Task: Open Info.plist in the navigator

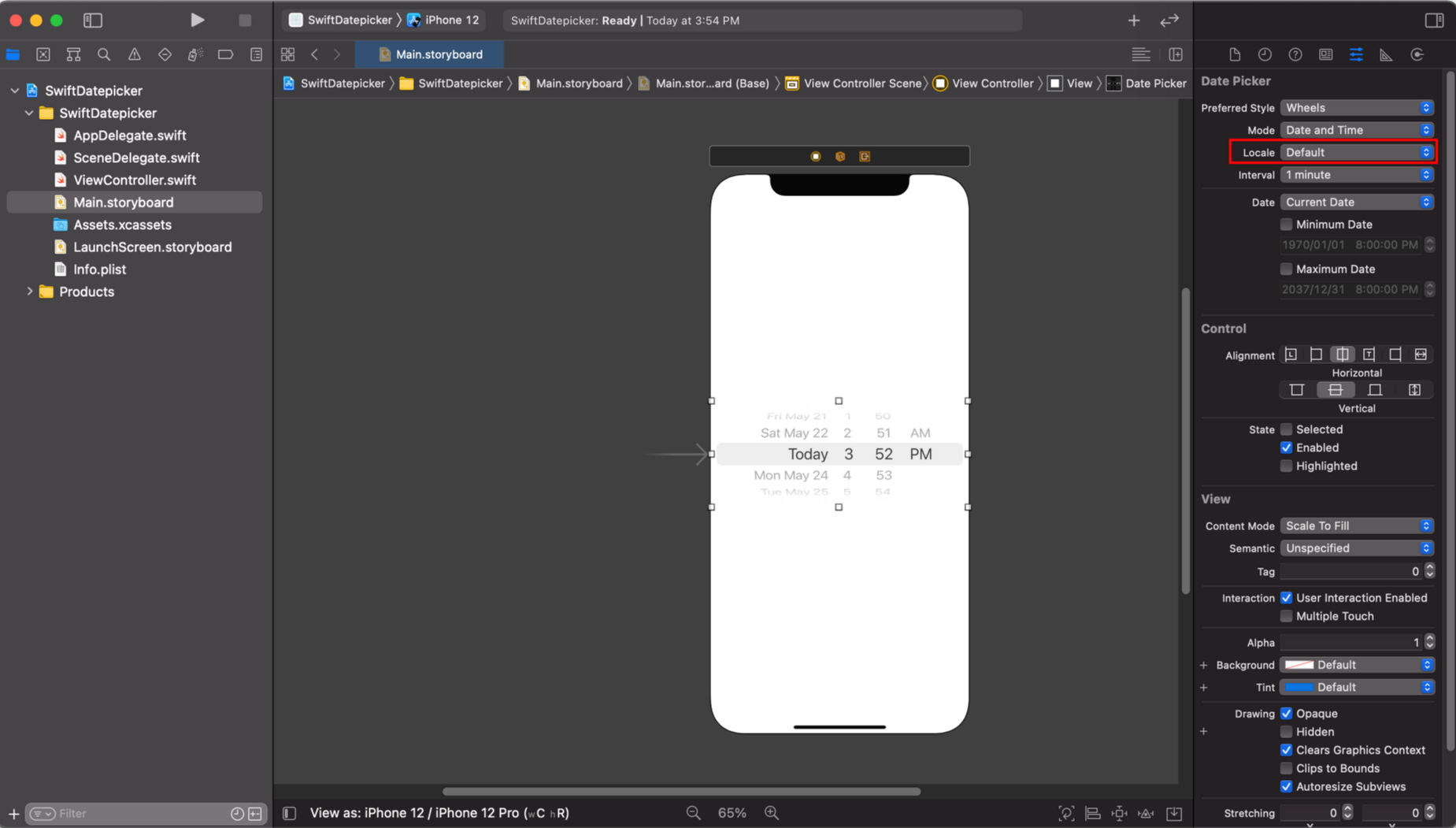Action: 100,269
